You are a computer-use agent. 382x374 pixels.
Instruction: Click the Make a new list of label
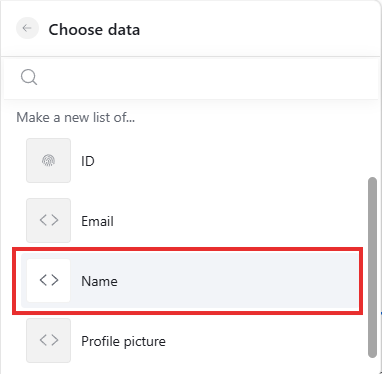click(x=76, y=118)
